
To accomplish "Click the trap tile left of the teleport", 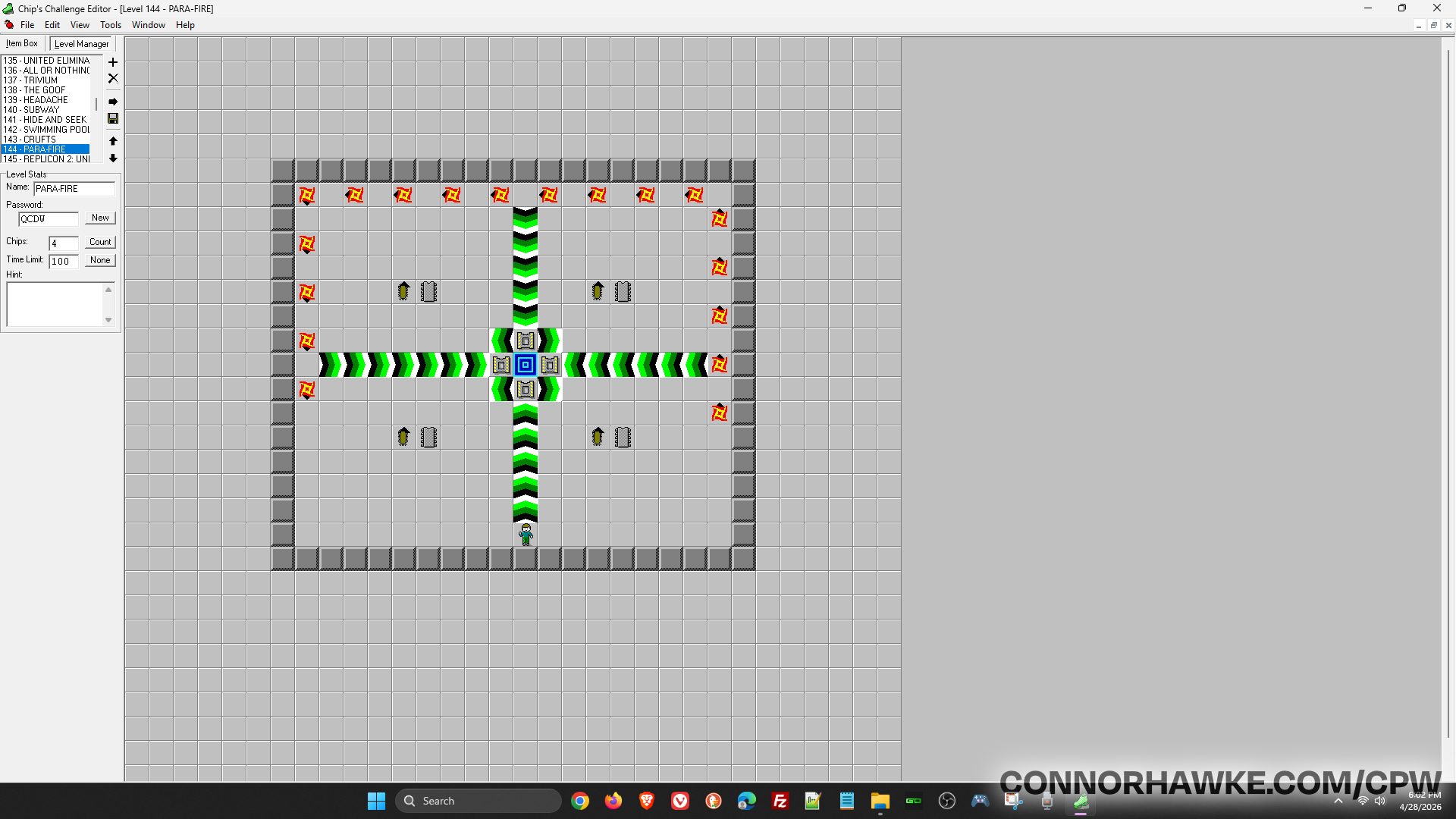I will pyautogui.click(x=501, y=365).
